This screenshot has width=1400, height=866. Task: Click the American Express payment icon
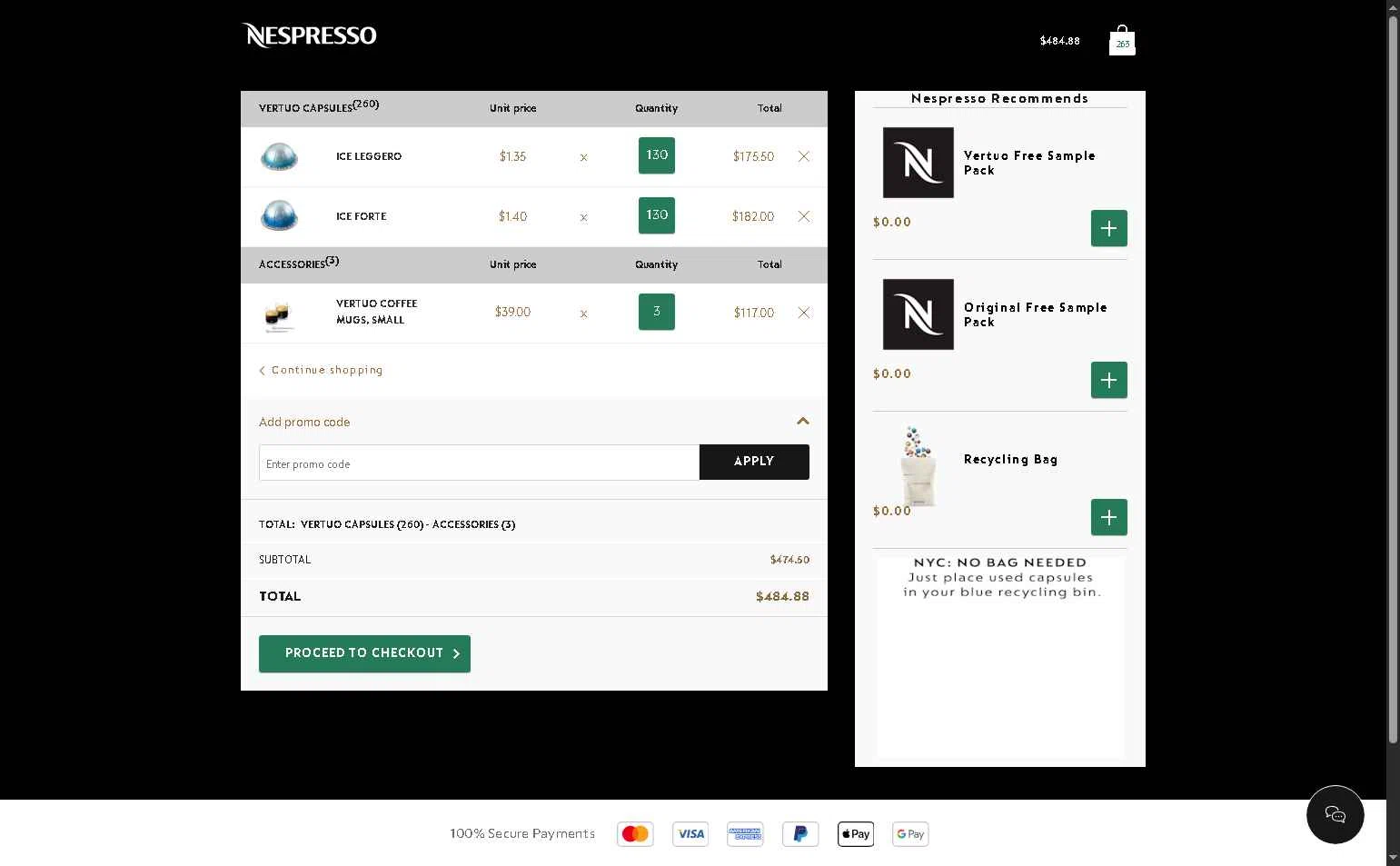pyautogui.click(x=745, y=834)
